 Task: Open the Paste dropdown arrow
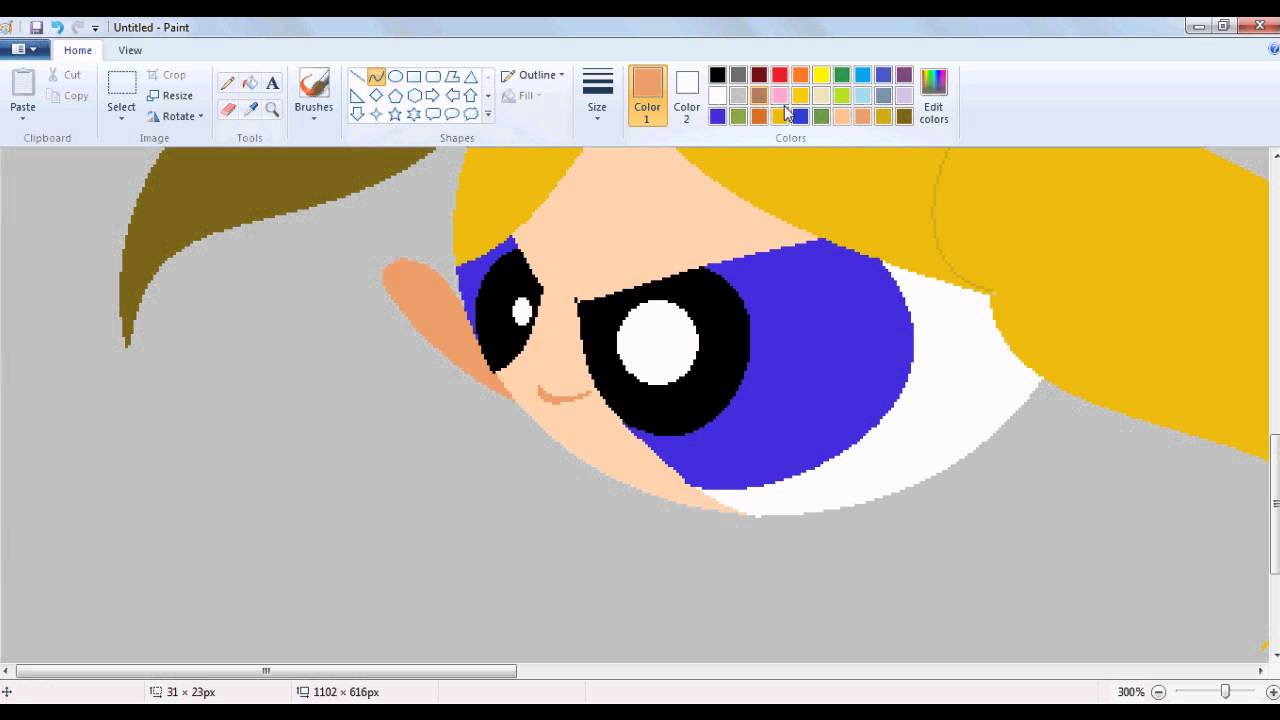pos(23,118)
